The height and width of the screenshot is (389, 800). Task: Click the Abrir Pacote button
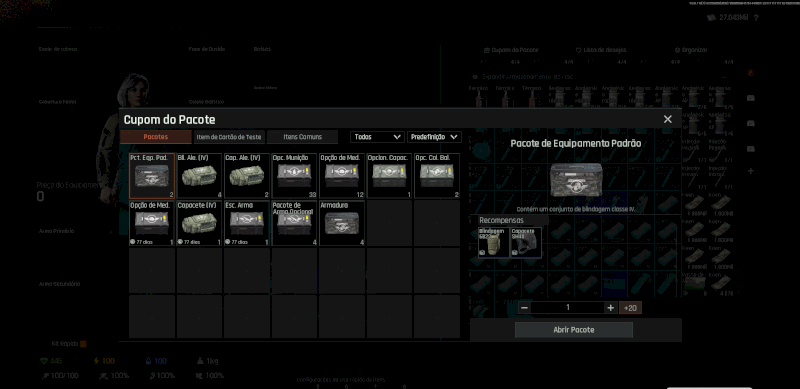click(x=574, y=330)
